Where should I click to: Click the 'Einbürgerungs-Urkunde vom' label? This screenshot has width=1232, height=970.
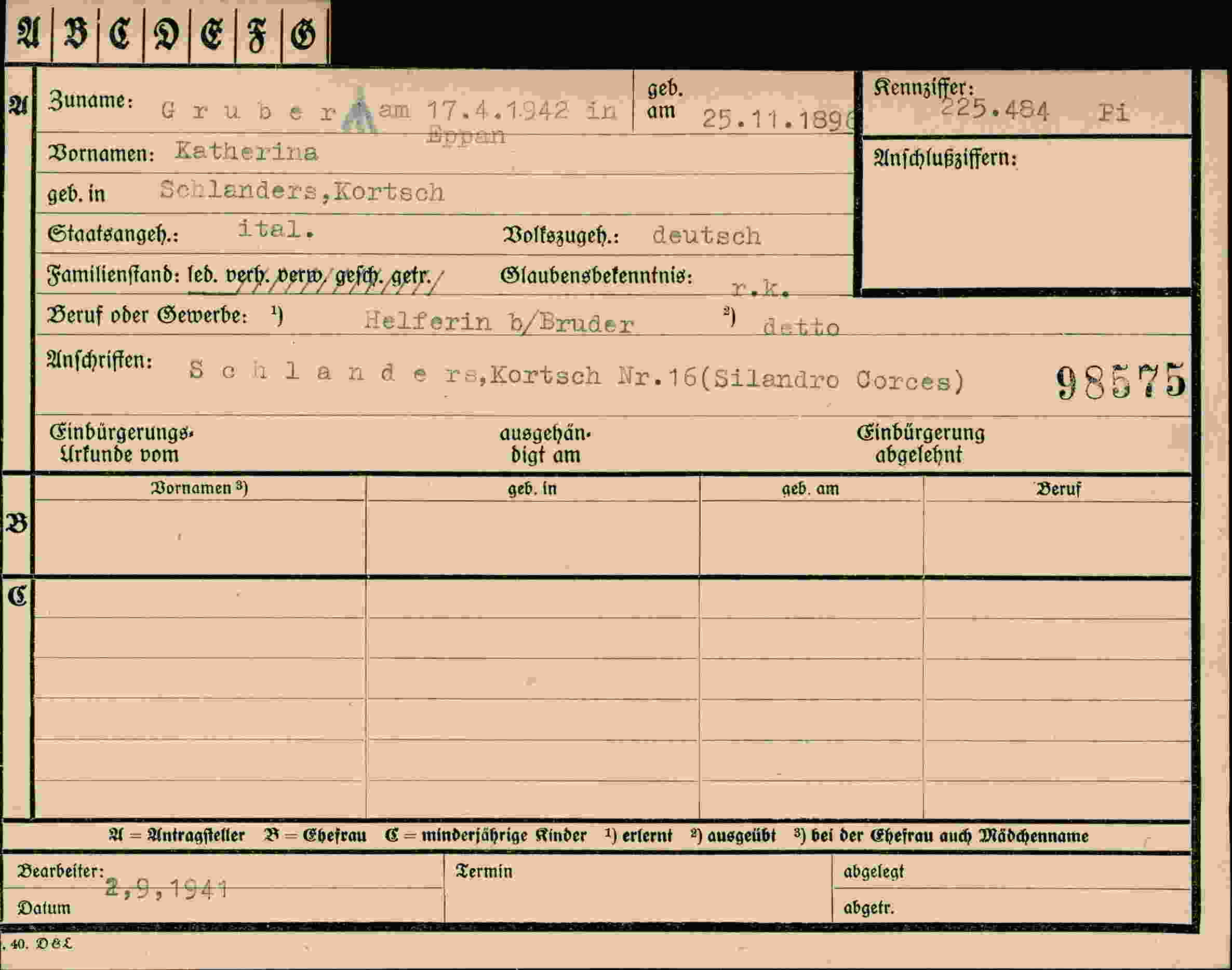point(121,443)
